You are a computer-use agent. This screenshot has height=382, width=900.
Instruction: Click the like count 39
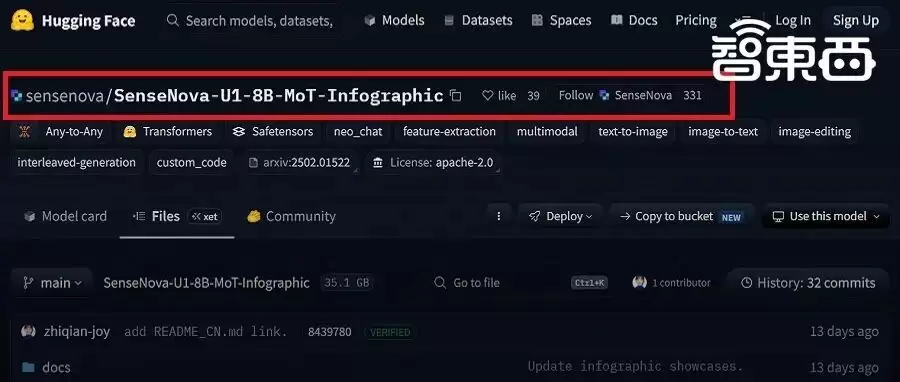click(x=533, y=96)
